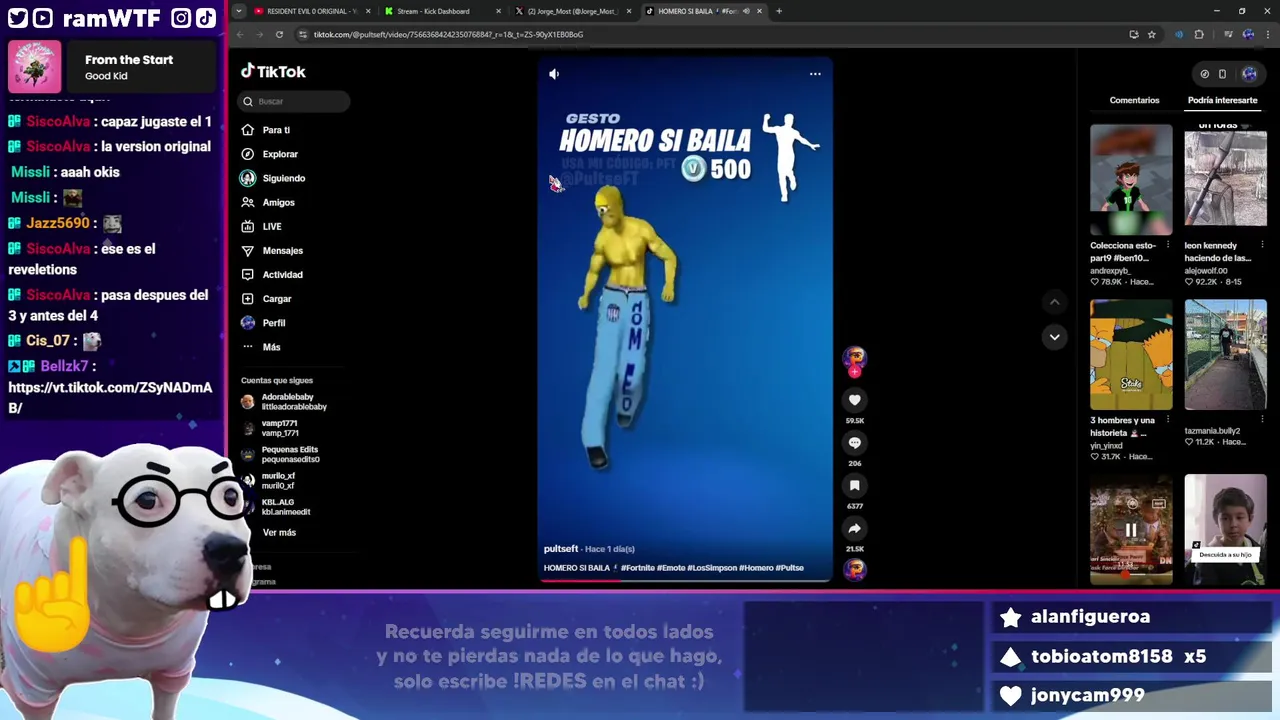Open options for 'Colecciona esto' video
The width and height of the screenshot is (1280, 720).
coord(1168,245)
